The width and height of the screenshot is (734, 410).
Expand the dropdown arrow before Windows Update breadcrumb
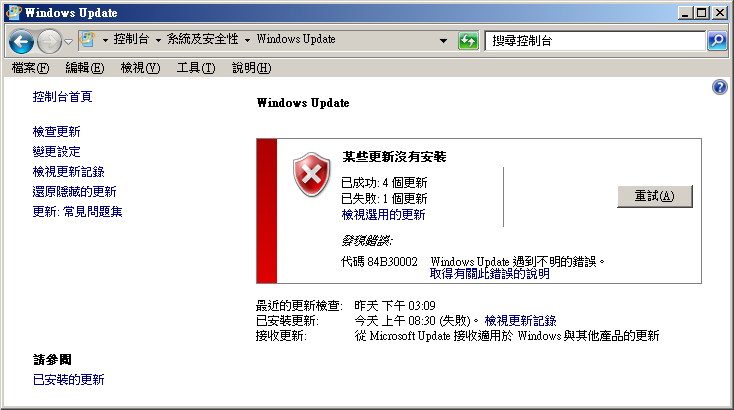[x=247, y=41]
